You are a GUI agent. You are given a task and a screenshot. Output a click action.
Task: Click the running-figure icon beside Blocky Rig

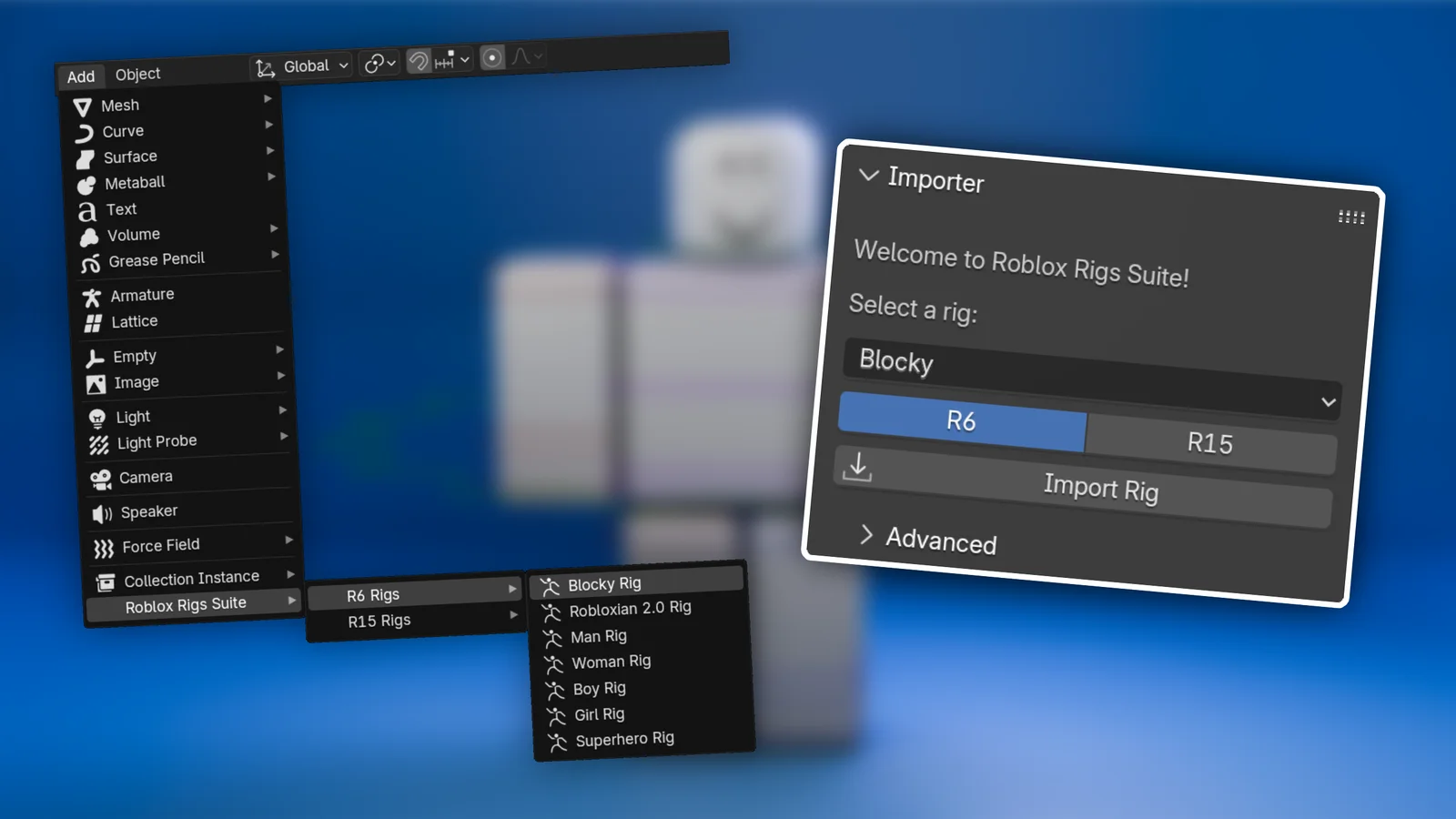551,584
